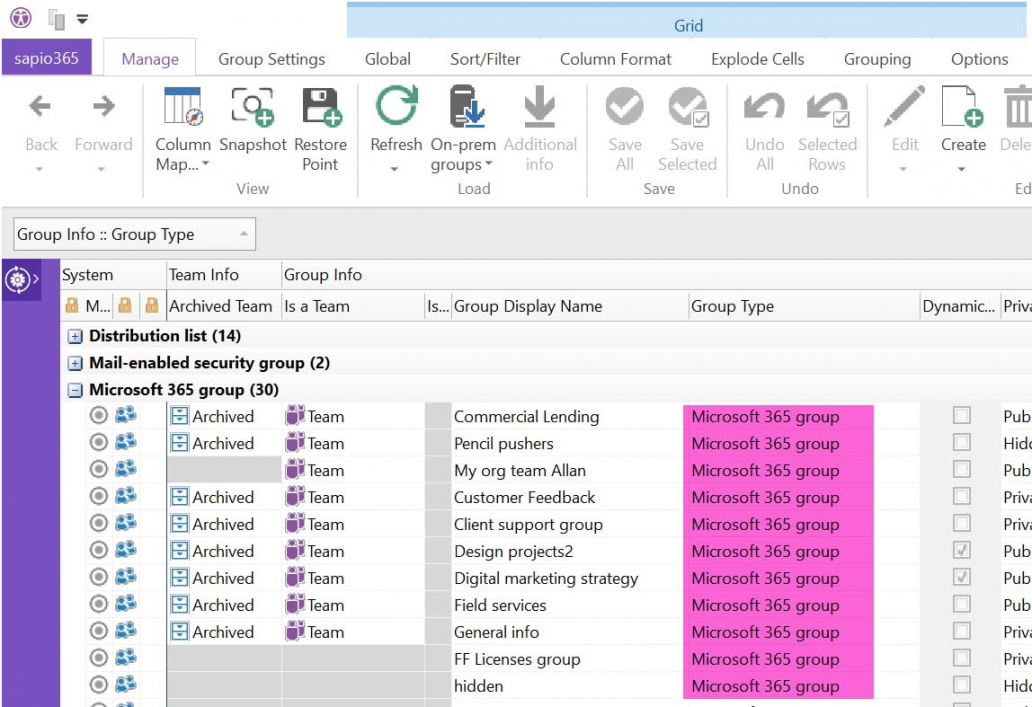Viewport: 1032px width, 707px height.
Task: Click the Back navigation arrow
Action: point(40,106)
